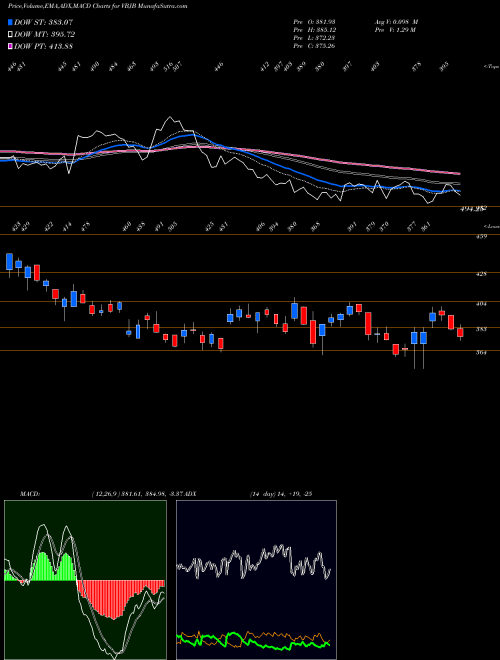Select the 'Pre C: 375.26' close value
The height and width of the screenshot is (660, 500).
click(314, 46)
